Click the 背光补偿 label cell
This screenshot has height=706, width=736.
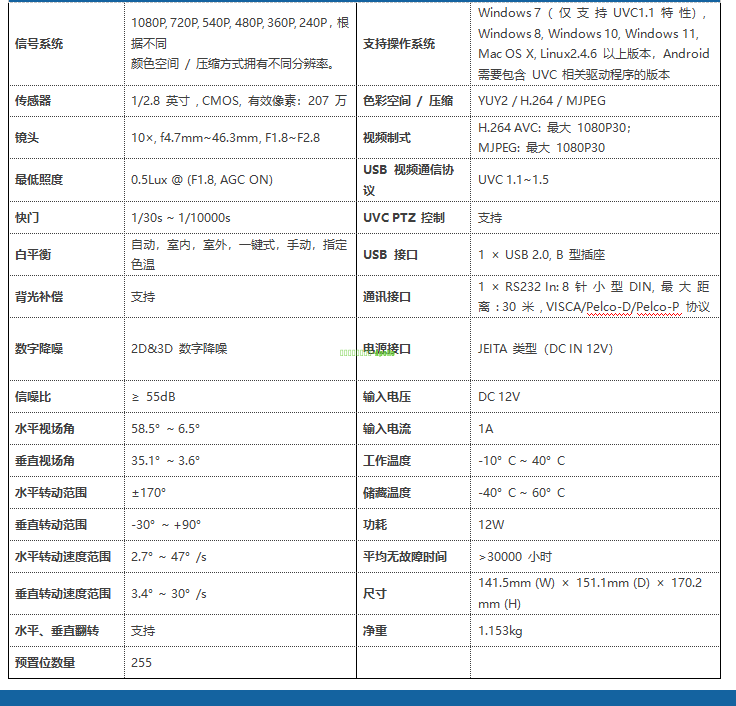click(39, 297)
